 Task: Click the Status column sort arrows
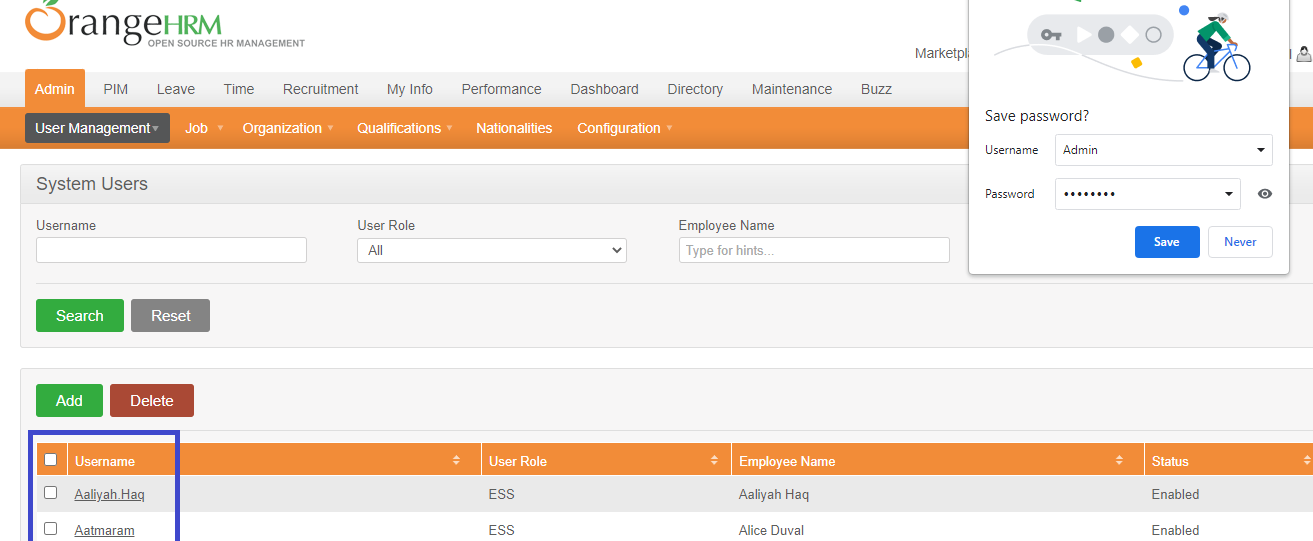pyautogui.click(x=1306, y=460)
